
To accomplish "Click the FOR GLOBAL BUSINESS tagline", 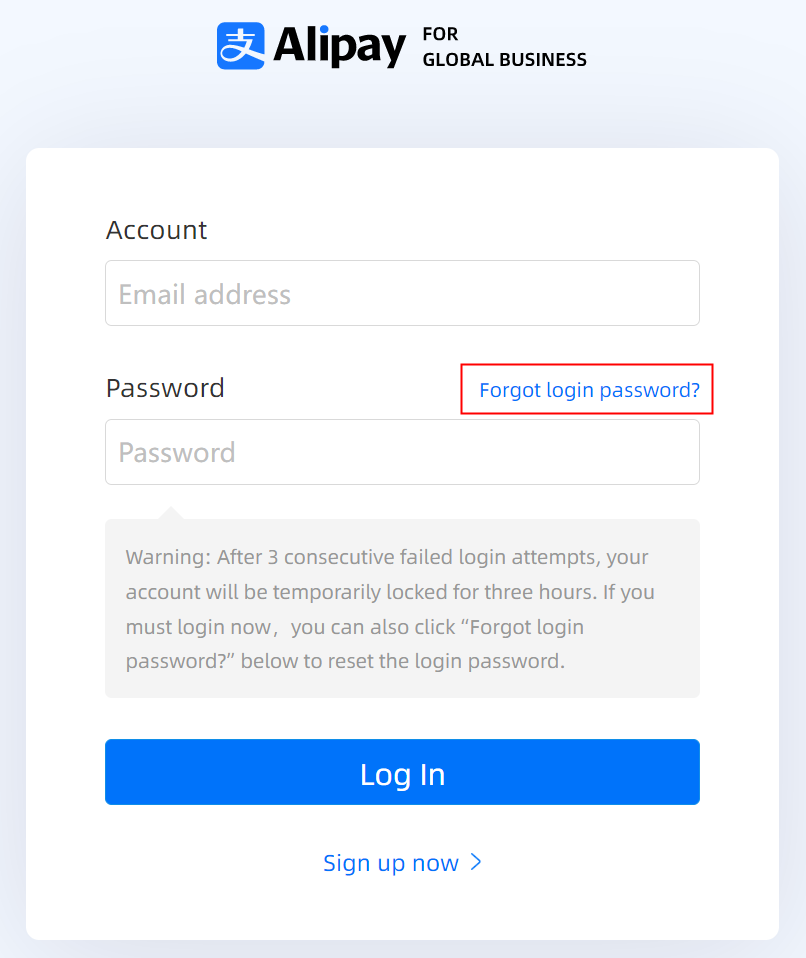I will pyautogui.click(x=504, y=47).
